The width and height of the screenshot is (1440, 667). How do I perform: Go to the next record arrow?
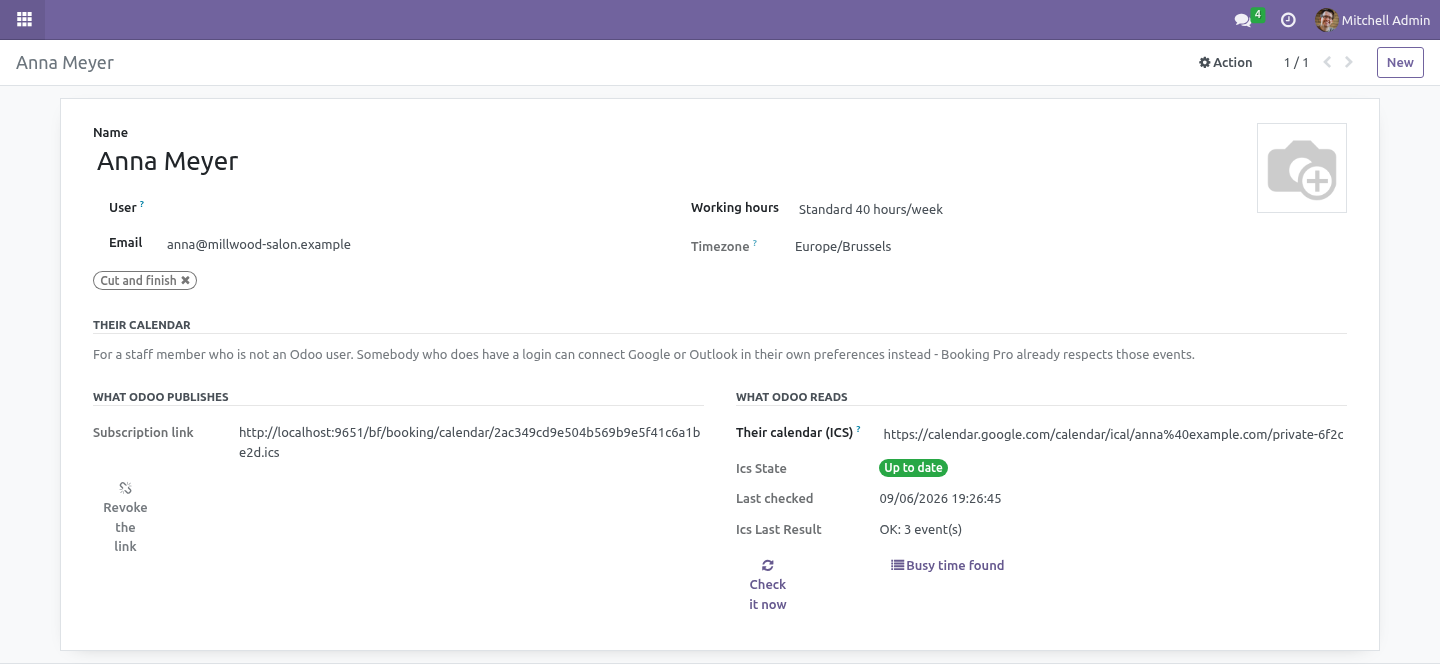tap(1349, 62)
